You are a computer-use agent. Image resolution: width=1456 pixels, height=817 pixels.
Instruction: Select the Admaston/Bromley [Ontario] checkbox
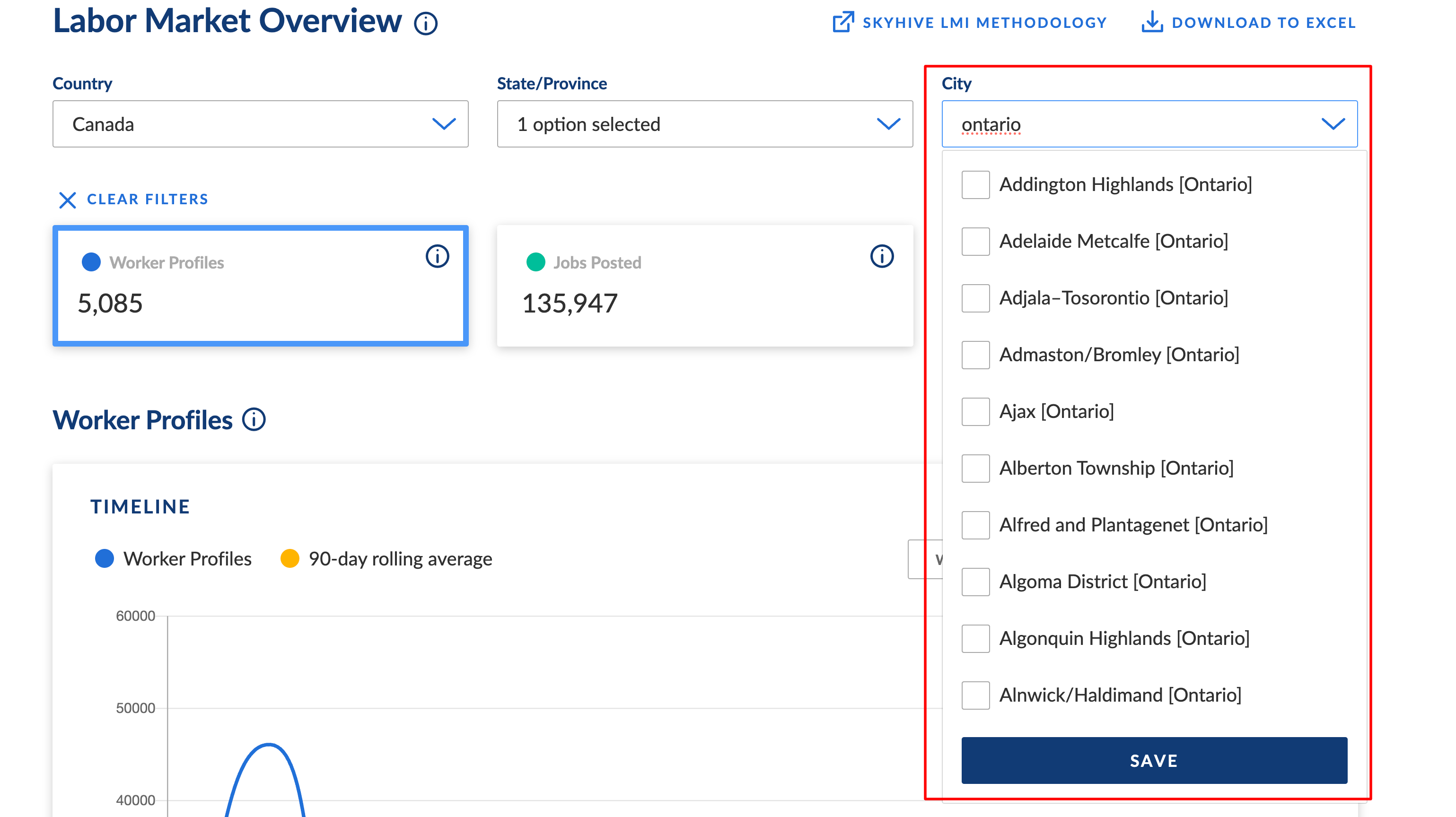click(975, 355)
